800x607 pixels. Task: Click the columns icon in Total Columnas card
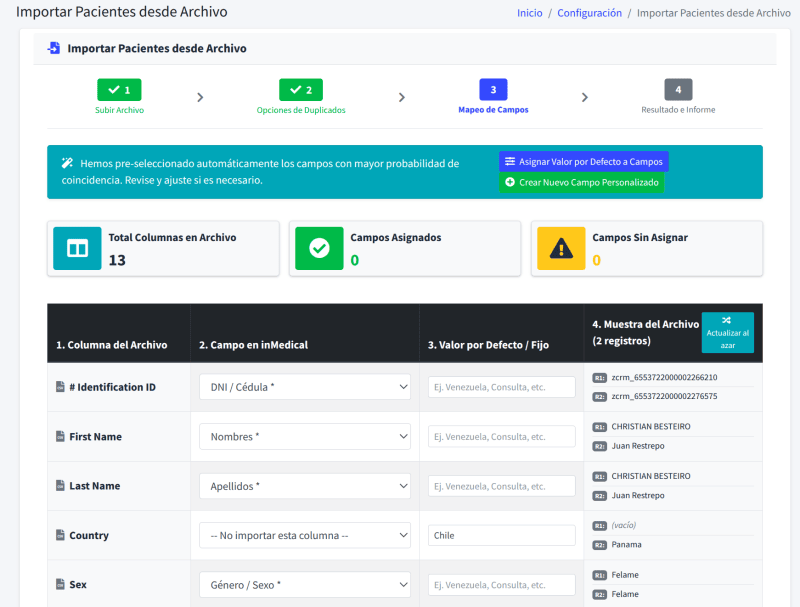pos(78,248)
